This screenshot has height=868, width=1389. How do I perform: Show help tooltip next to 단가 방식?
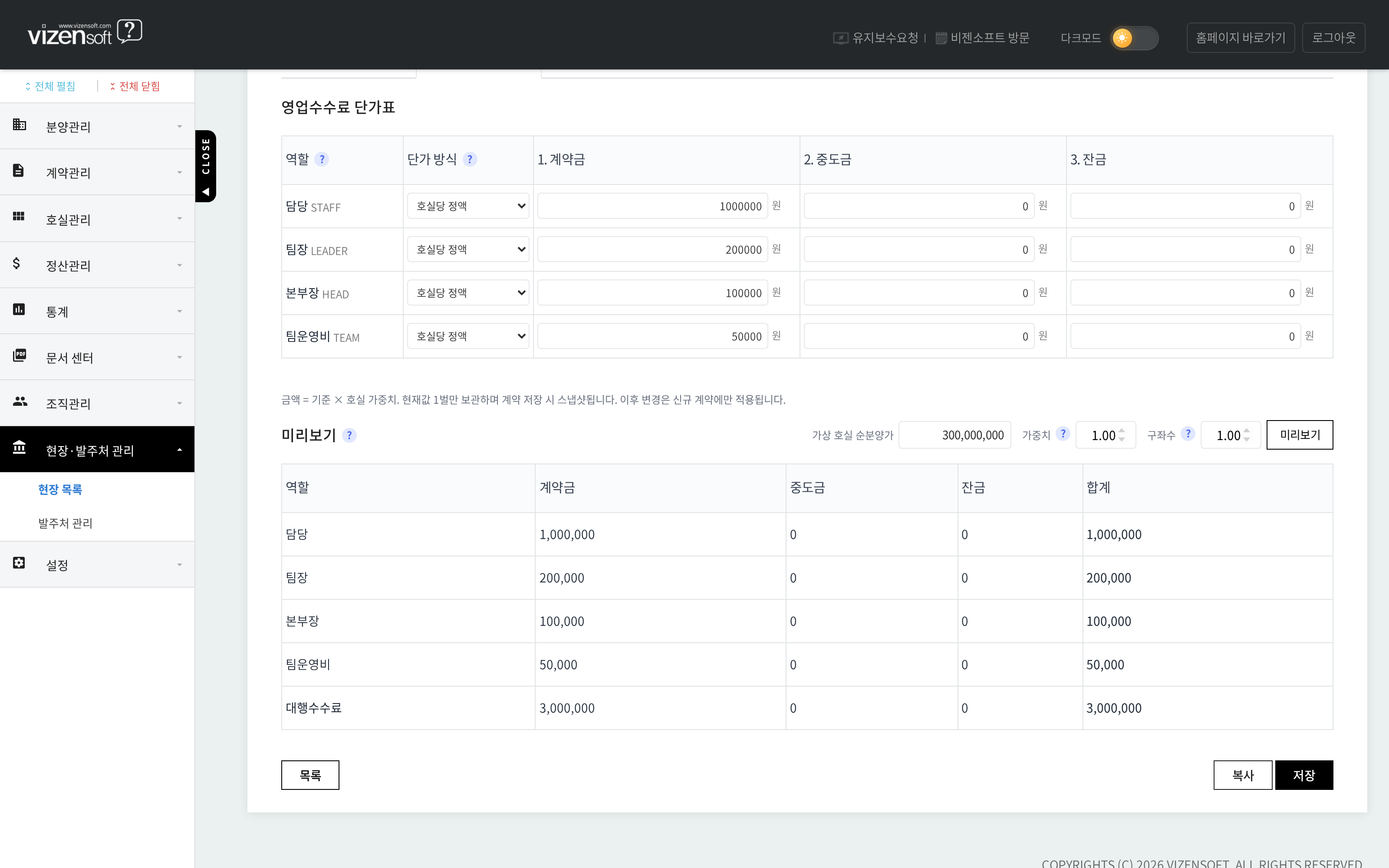tap(470, 159)
